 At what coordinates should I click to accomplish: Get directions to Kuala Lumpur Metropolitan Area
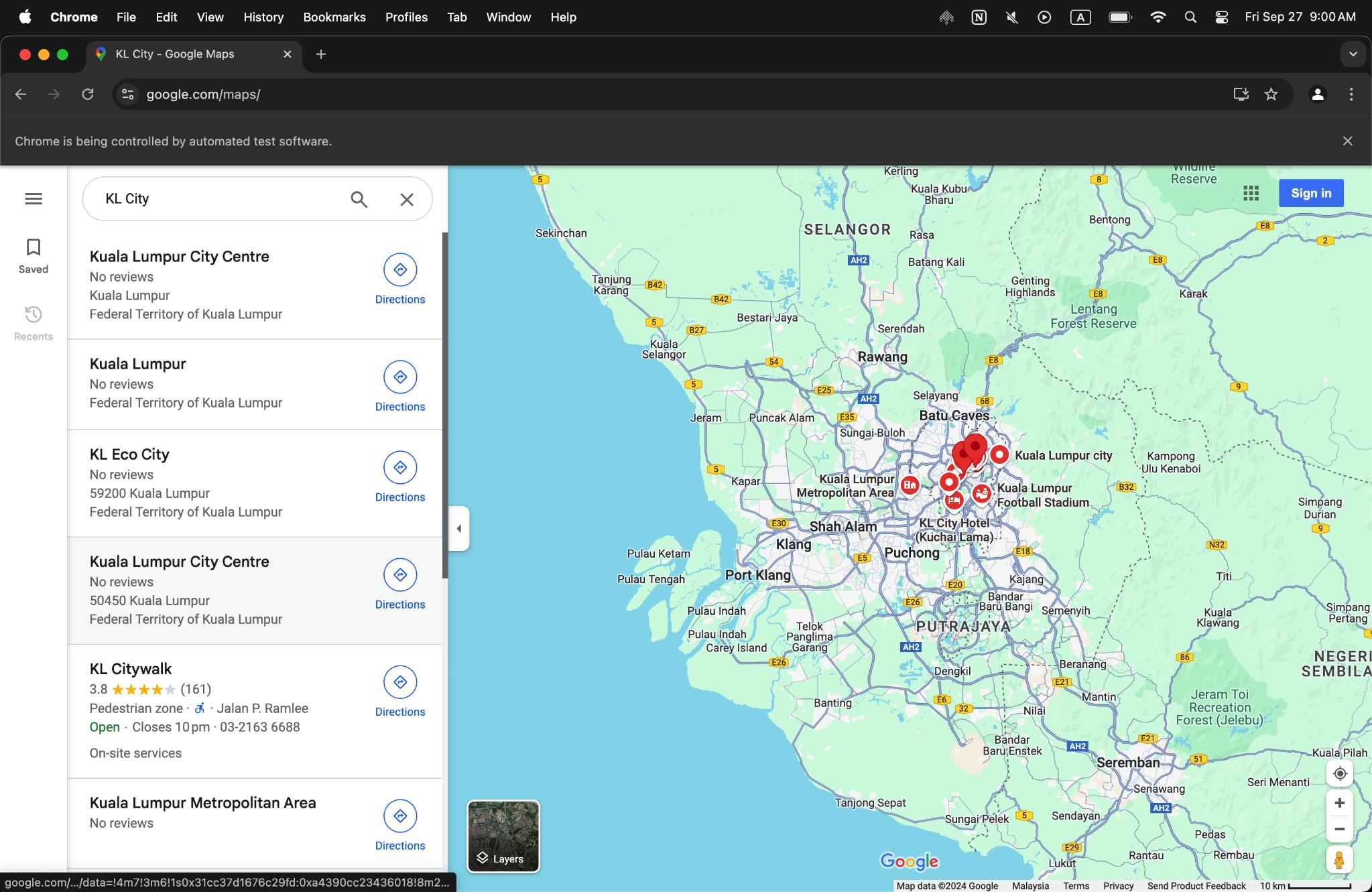point(400,826)
